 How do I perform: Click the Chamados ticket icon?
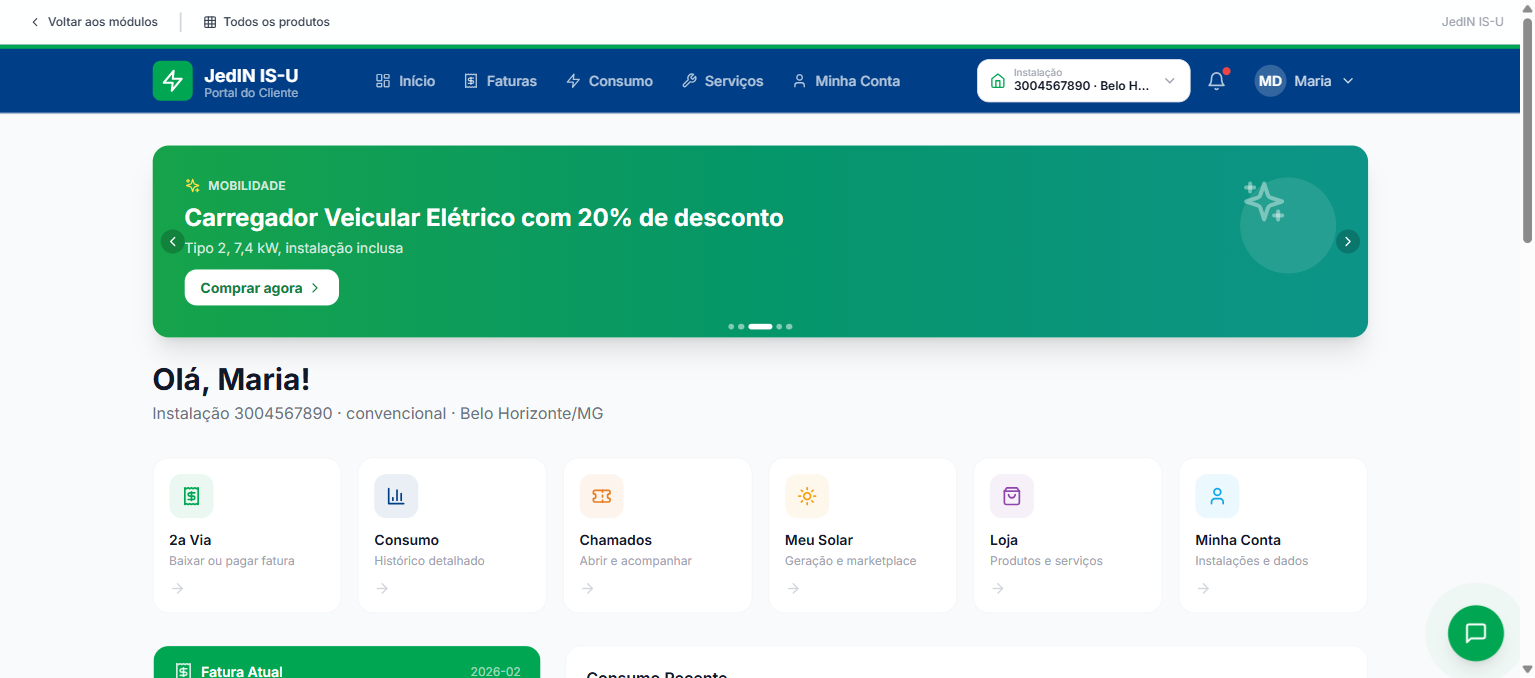(x=601, y=496)
